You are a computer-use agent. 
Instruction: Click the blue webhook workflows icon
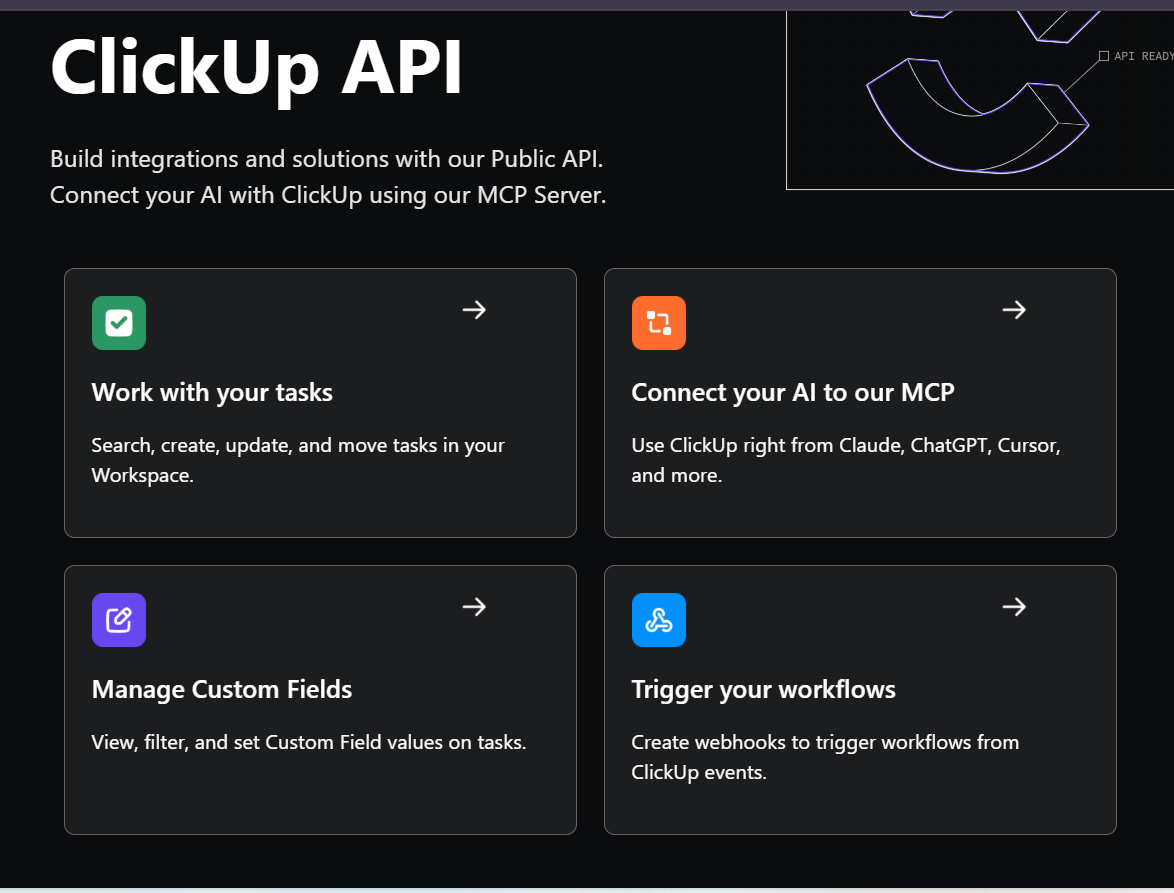(x=658, y=620)
